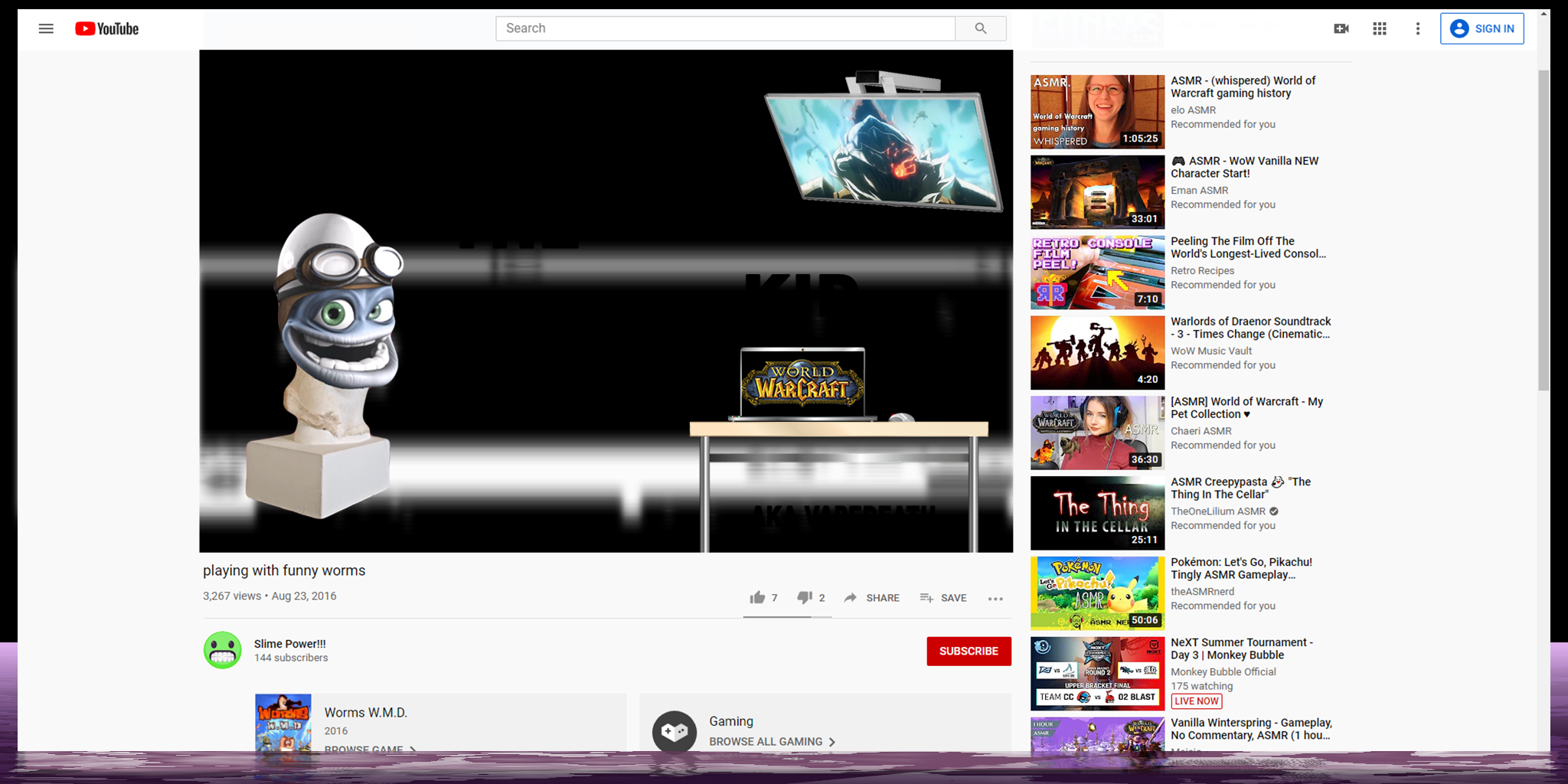The height and width of the screenshot is (784, 1568).
Task: Click the video title playing with funny worms
Action: (284, 570)
